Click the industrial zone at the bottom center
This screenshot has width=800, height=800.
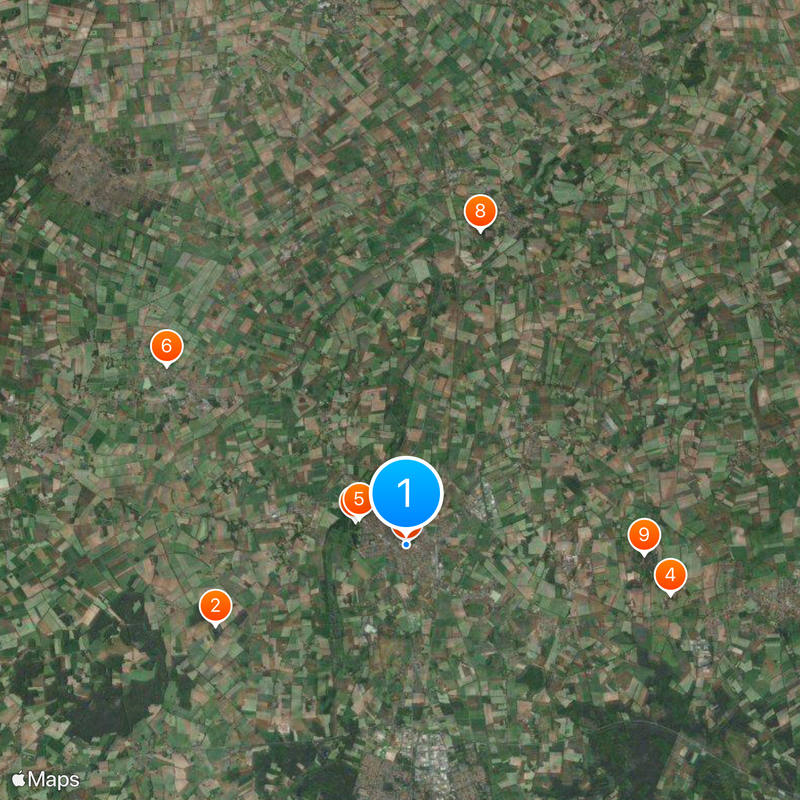(431, 760)
